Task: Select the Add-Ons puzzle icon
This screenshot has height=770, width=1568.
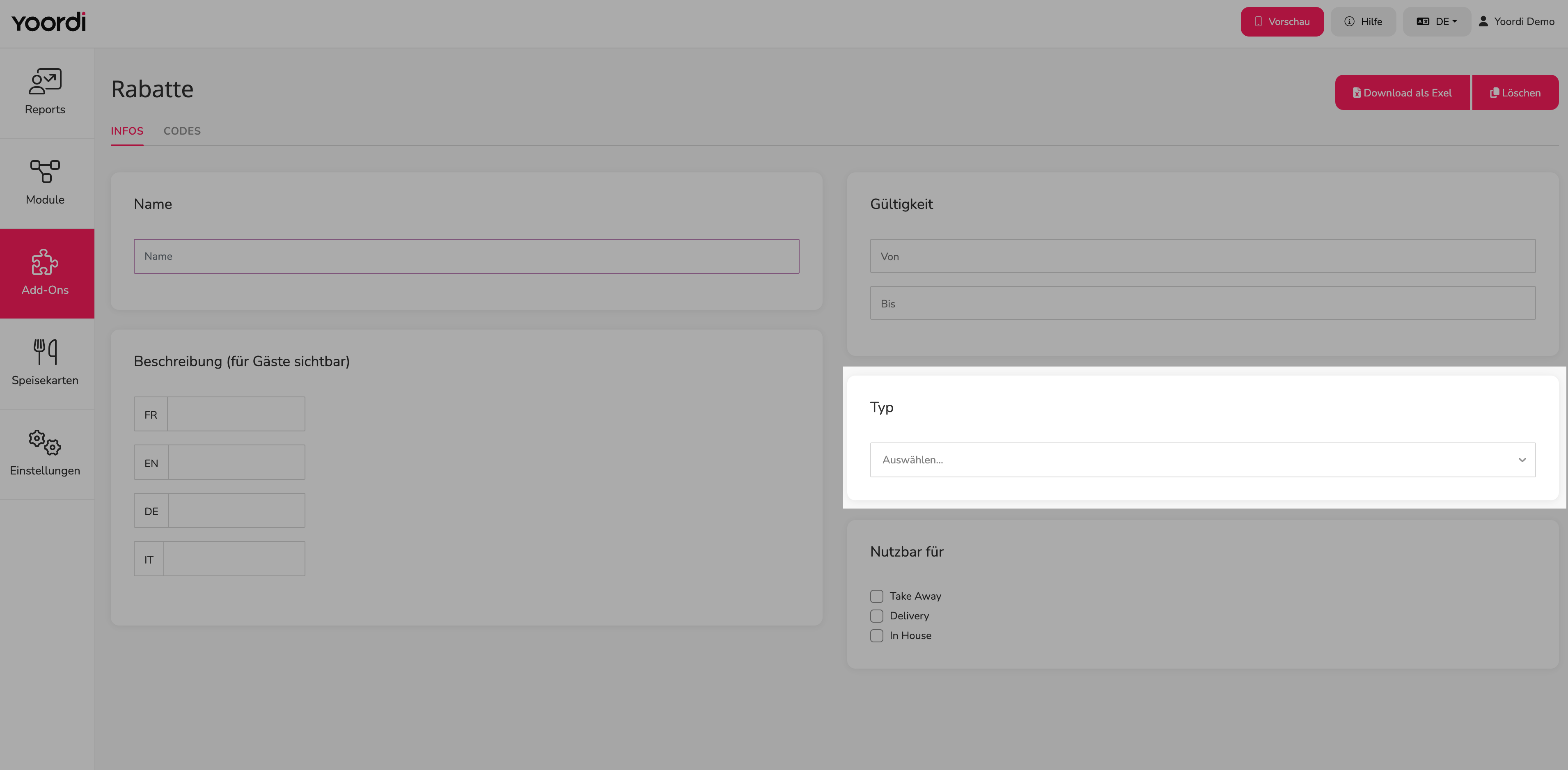Action: coord(45,262)
